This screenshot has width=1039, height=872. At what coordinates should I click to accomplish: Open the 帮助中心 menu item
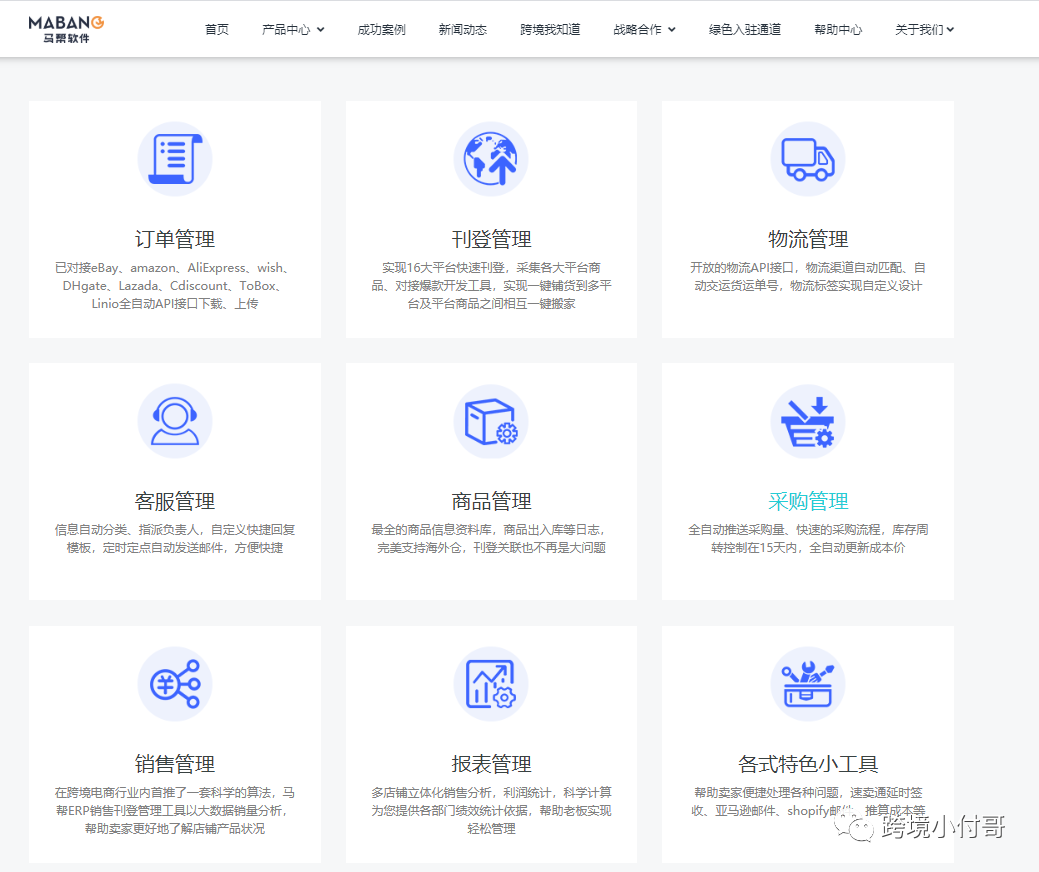click(838, 29)
